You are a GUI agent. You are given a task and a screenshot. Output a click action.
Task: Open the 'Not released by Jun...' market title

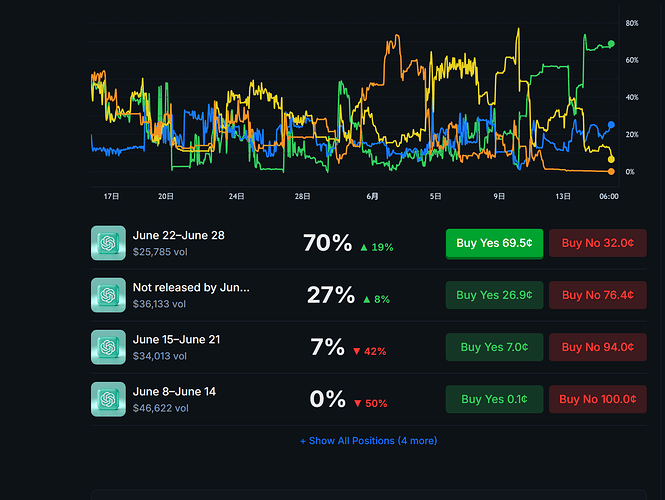pos(191,288)
